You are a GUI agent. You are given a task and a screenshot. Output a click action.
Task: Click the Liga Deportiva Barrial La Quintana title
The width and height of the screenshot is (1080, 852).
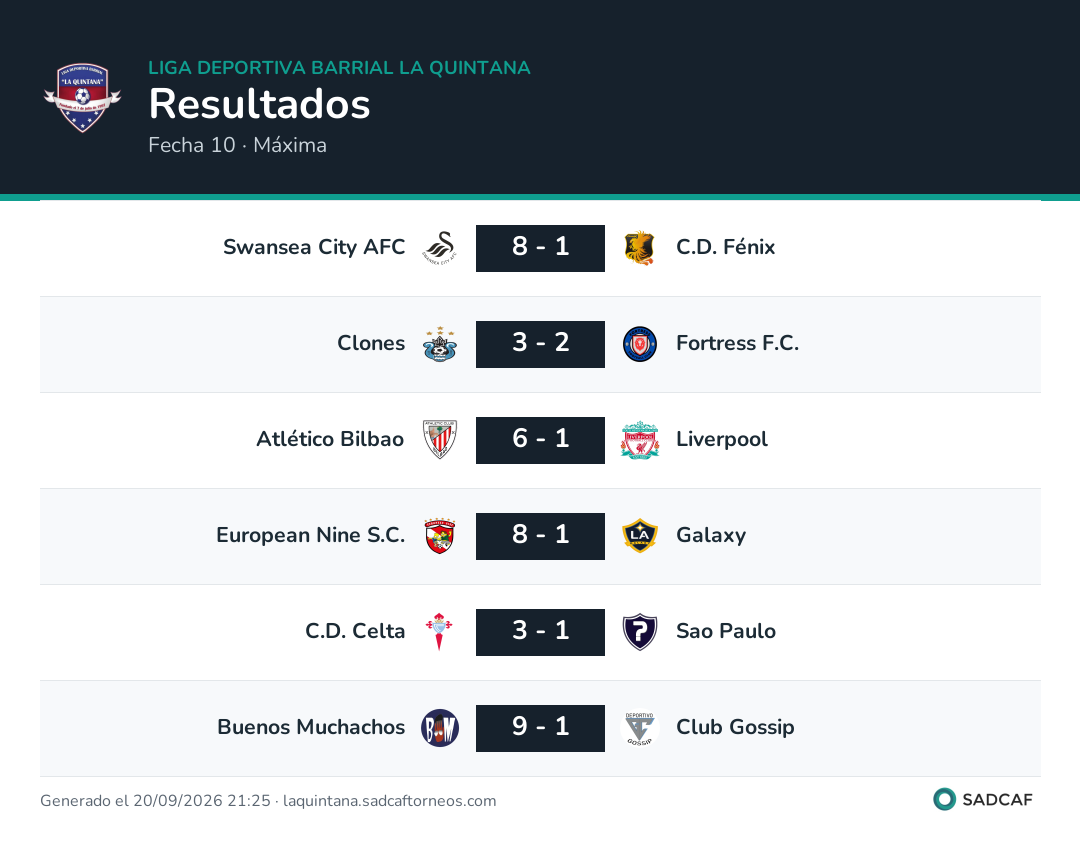339,67
